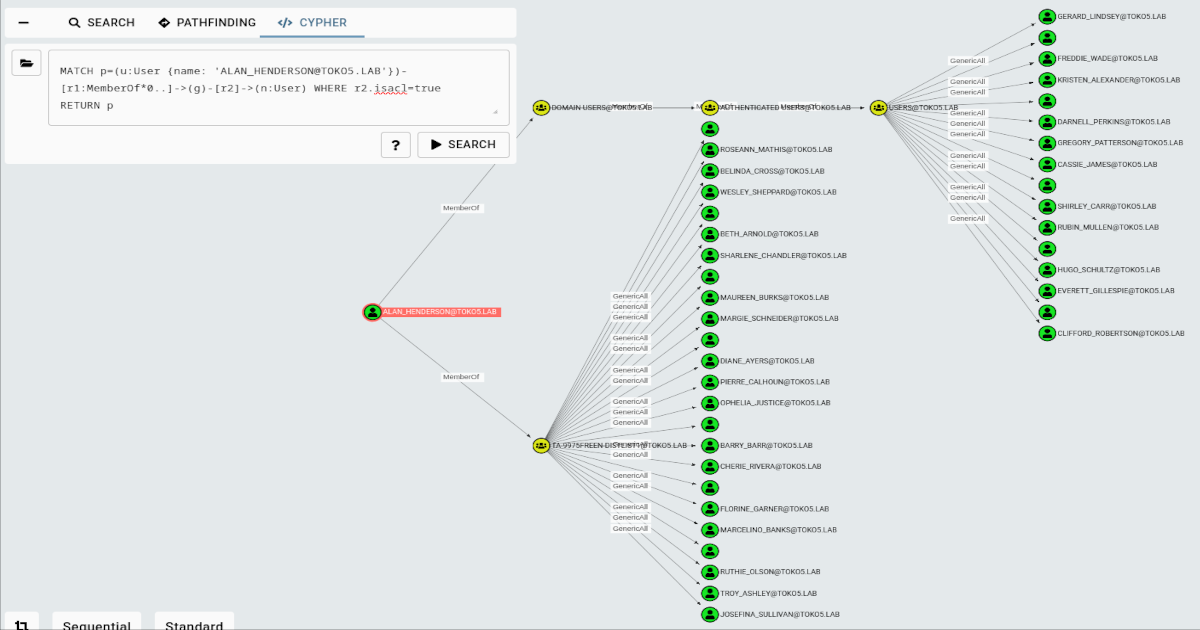This screenshot has width=1200, height=630.
Task: Switch to the PATHFINDING tab
Action: pos(206,22)
